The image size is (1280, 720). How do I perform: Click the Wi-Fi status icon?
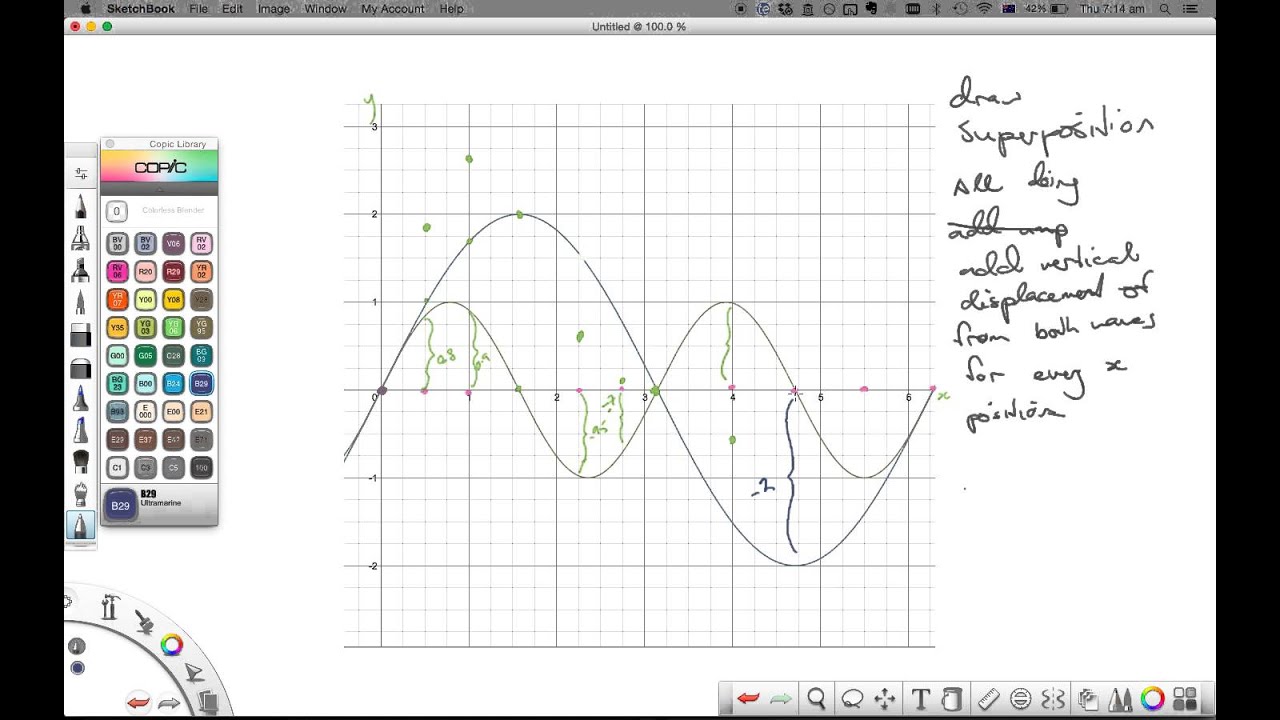[x=984, y=9]
